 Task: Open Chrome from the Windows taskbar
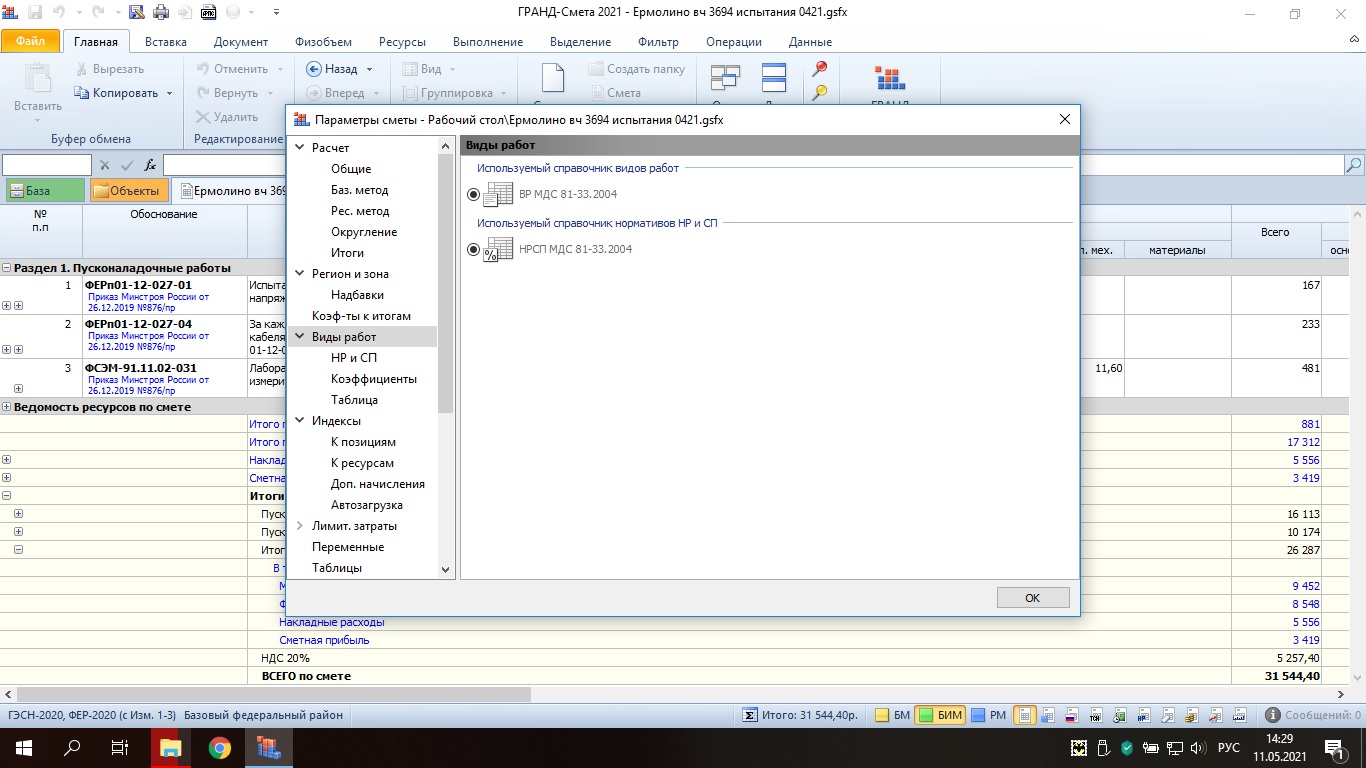pos(220,748)
